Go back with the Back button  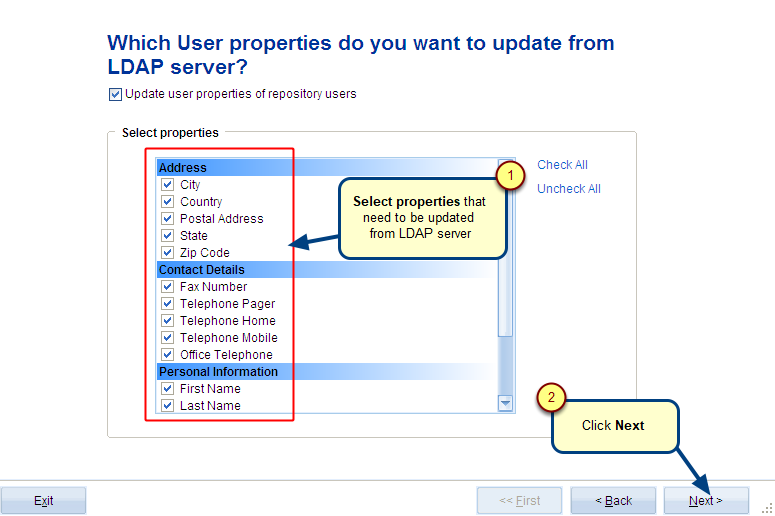click(x=613, y=500)
